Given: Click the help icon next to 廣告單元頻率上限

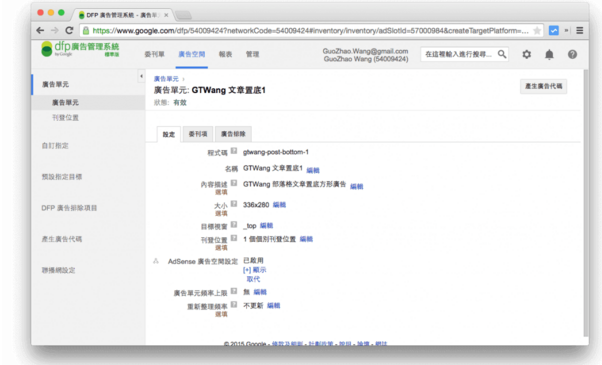Looking at the screenshot, I should [233, 291].
